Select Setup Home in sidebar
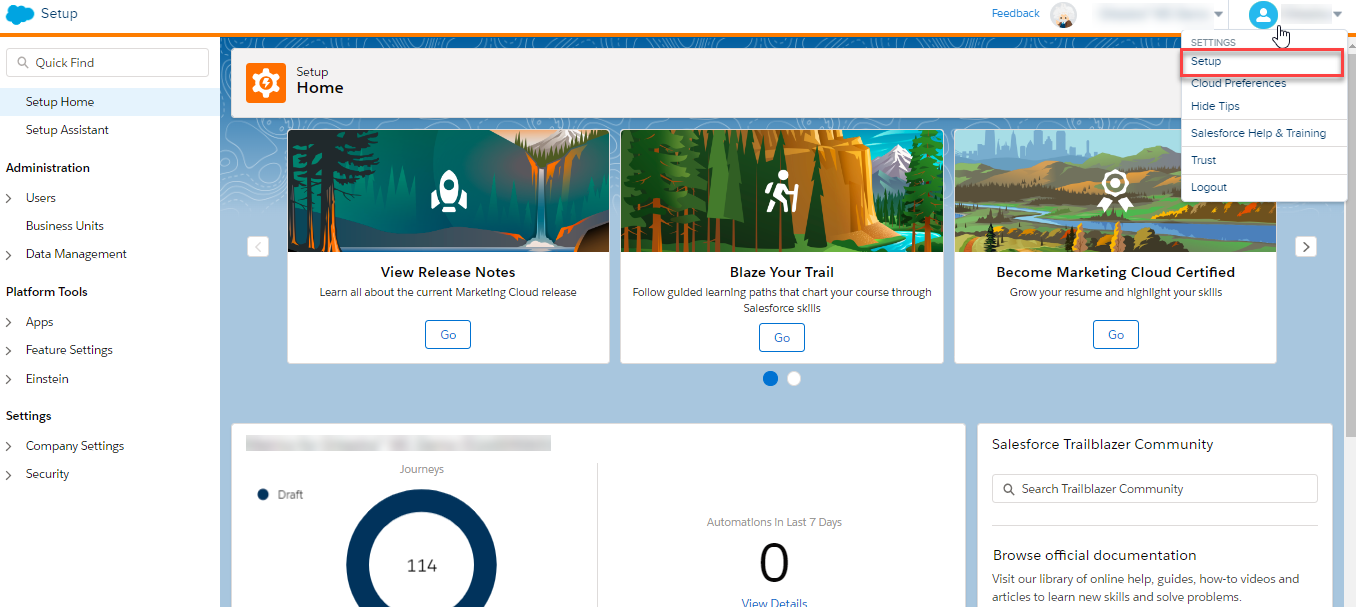 click(x=110, y=102)
